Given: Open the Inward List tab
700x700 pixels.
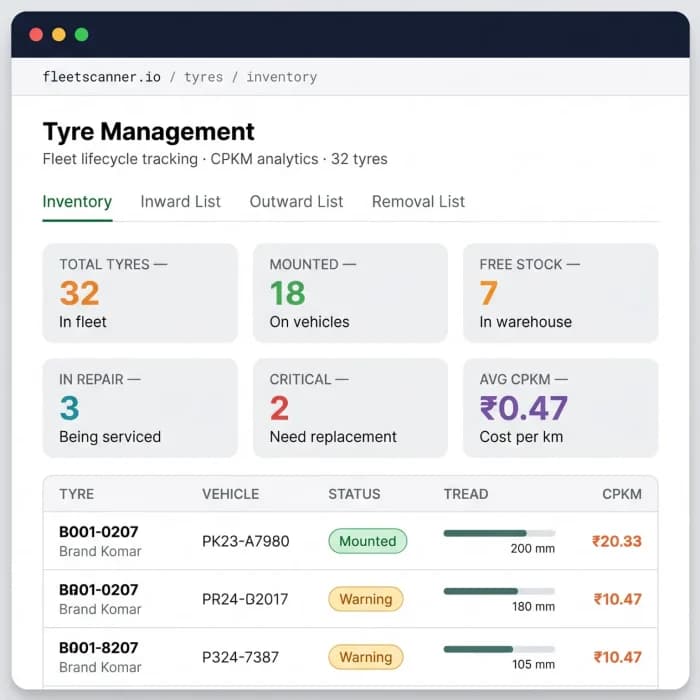Looking at the screenshot, I should [x=180, y=202].
